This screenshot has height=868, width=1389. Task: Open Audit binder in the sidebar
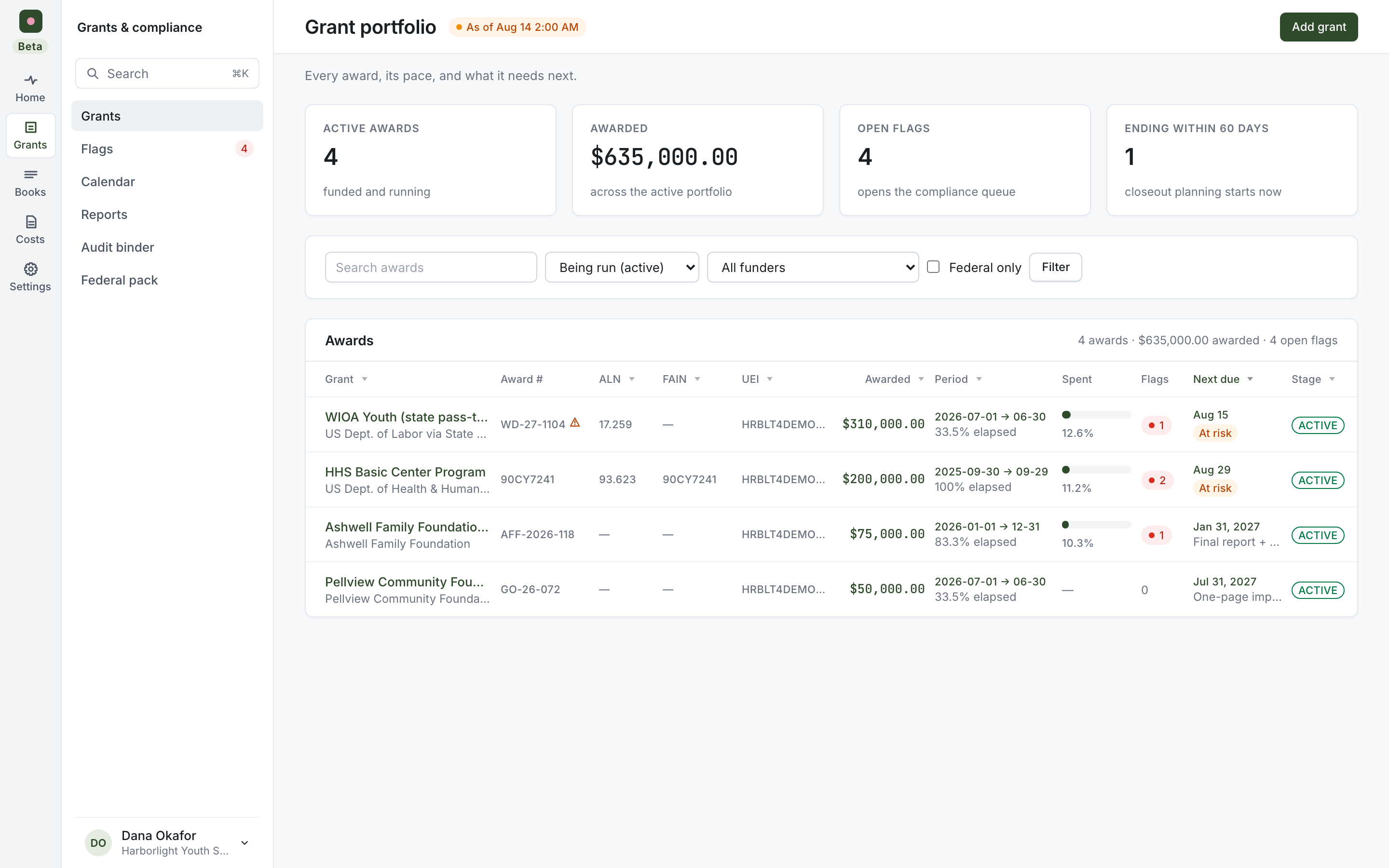[167, 247]
